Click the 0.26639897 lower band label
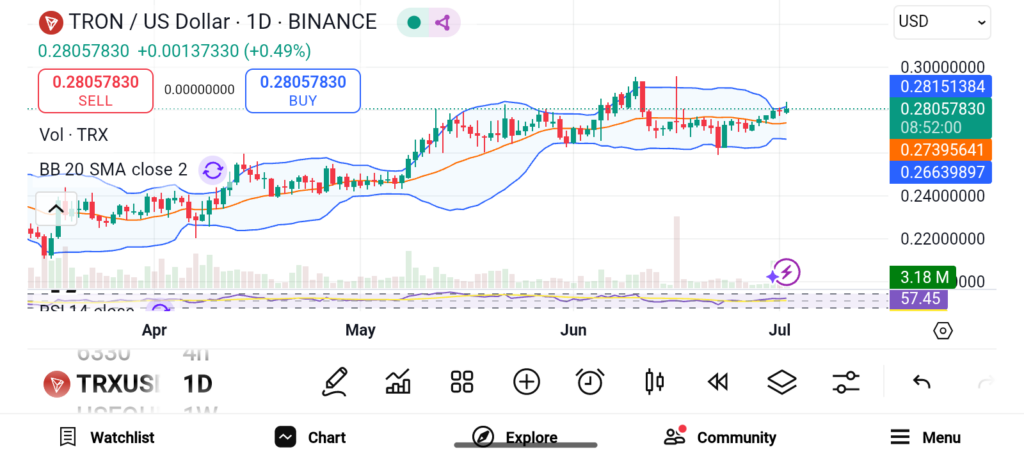The image size is (1024, 461). [x=940, y=172]
